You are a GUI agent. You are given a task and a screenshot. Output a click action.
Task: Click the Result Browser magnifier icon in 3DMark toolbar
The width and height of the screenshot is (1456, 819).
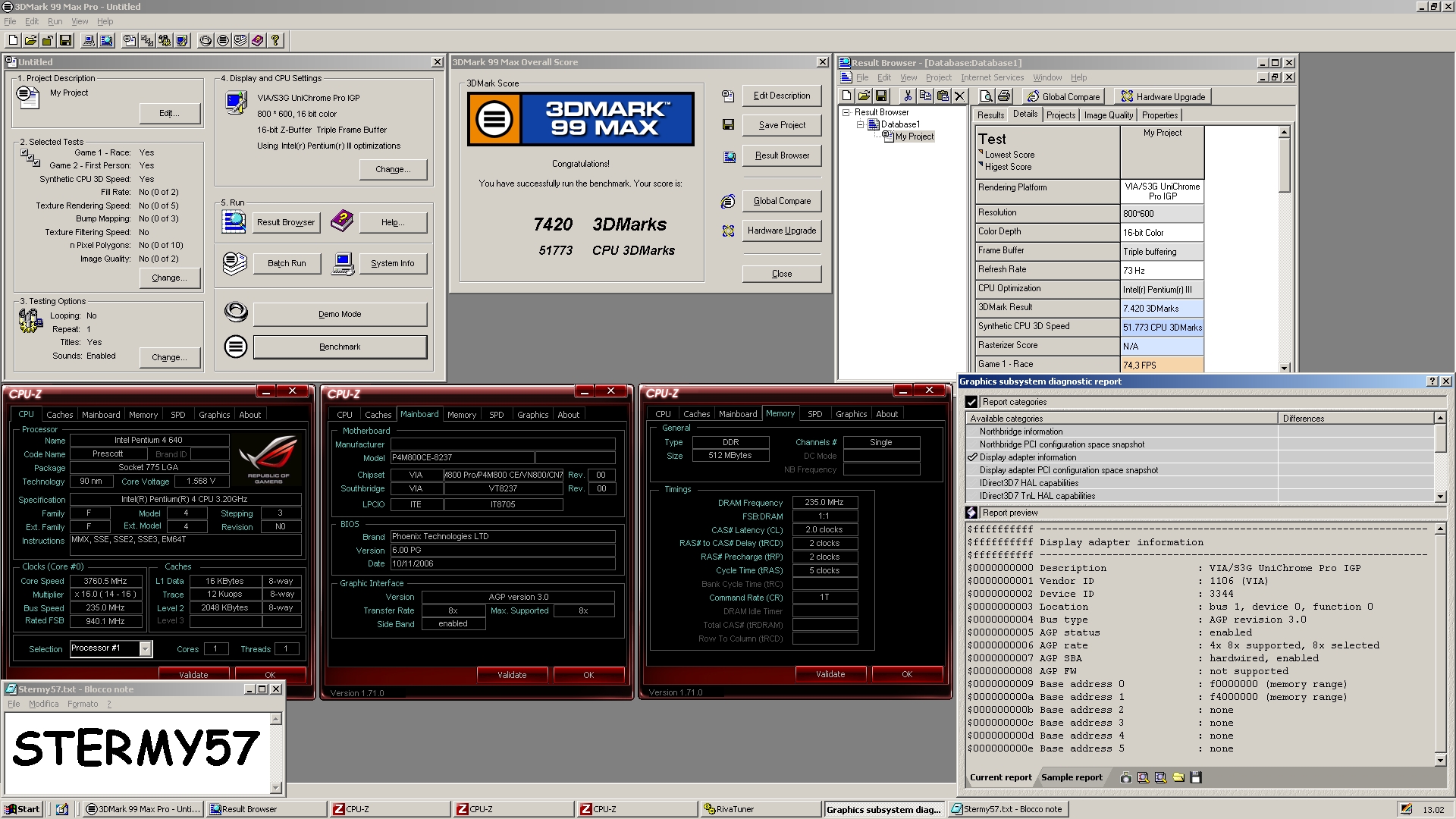(106, 40)
